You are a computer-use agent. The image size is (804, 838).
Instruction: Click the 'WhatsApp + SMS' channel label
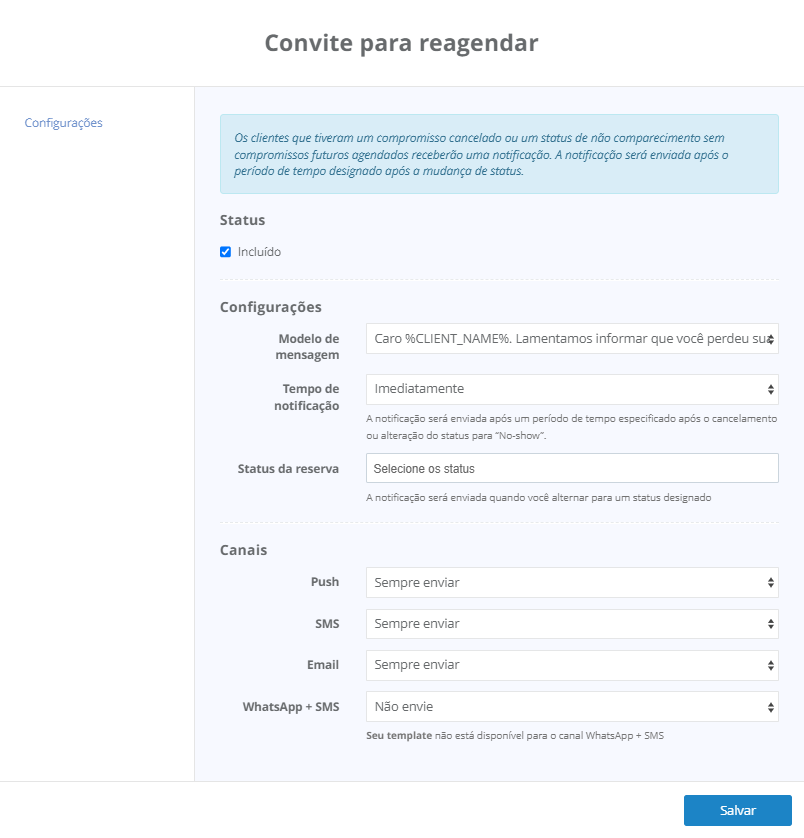coord(290,707)
